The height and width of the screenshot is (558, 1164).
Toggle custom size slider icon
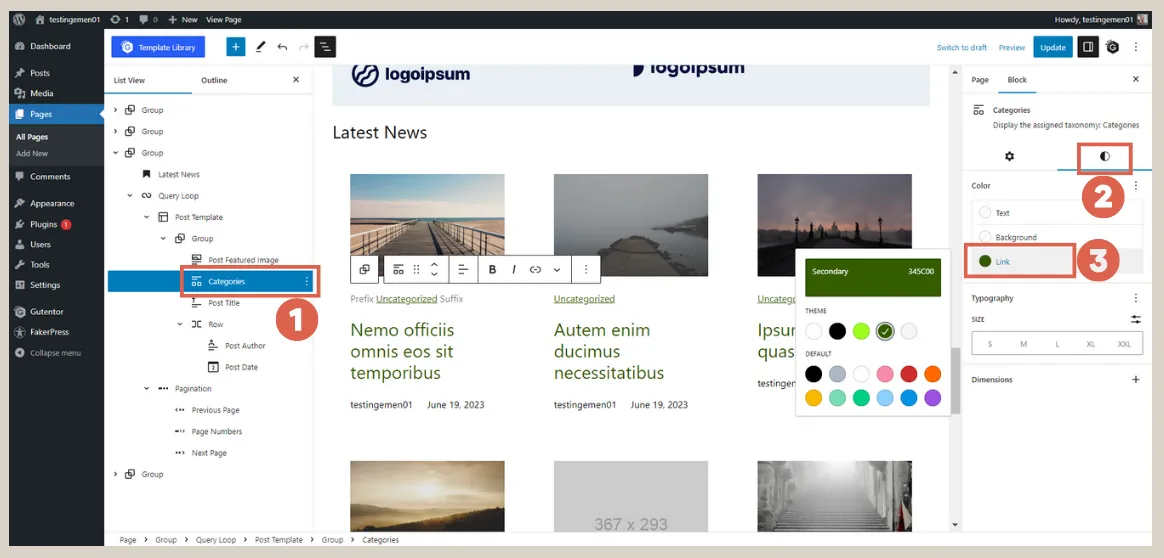point(1136,319)
